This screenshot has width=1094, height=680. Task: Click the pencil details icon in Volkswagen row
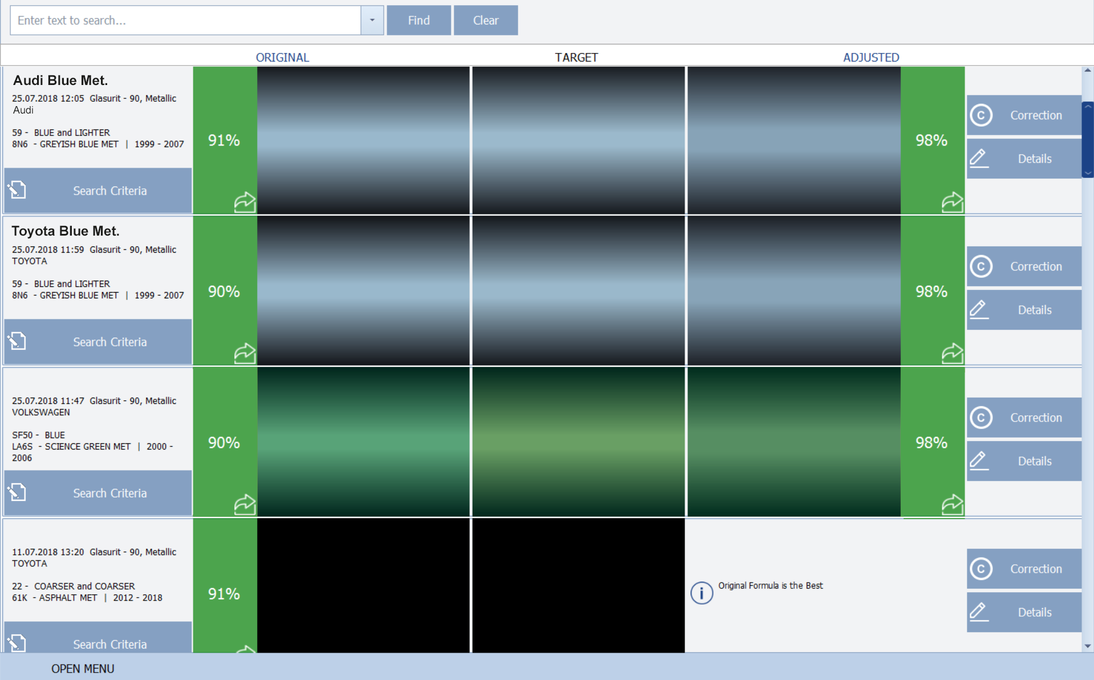979,461
